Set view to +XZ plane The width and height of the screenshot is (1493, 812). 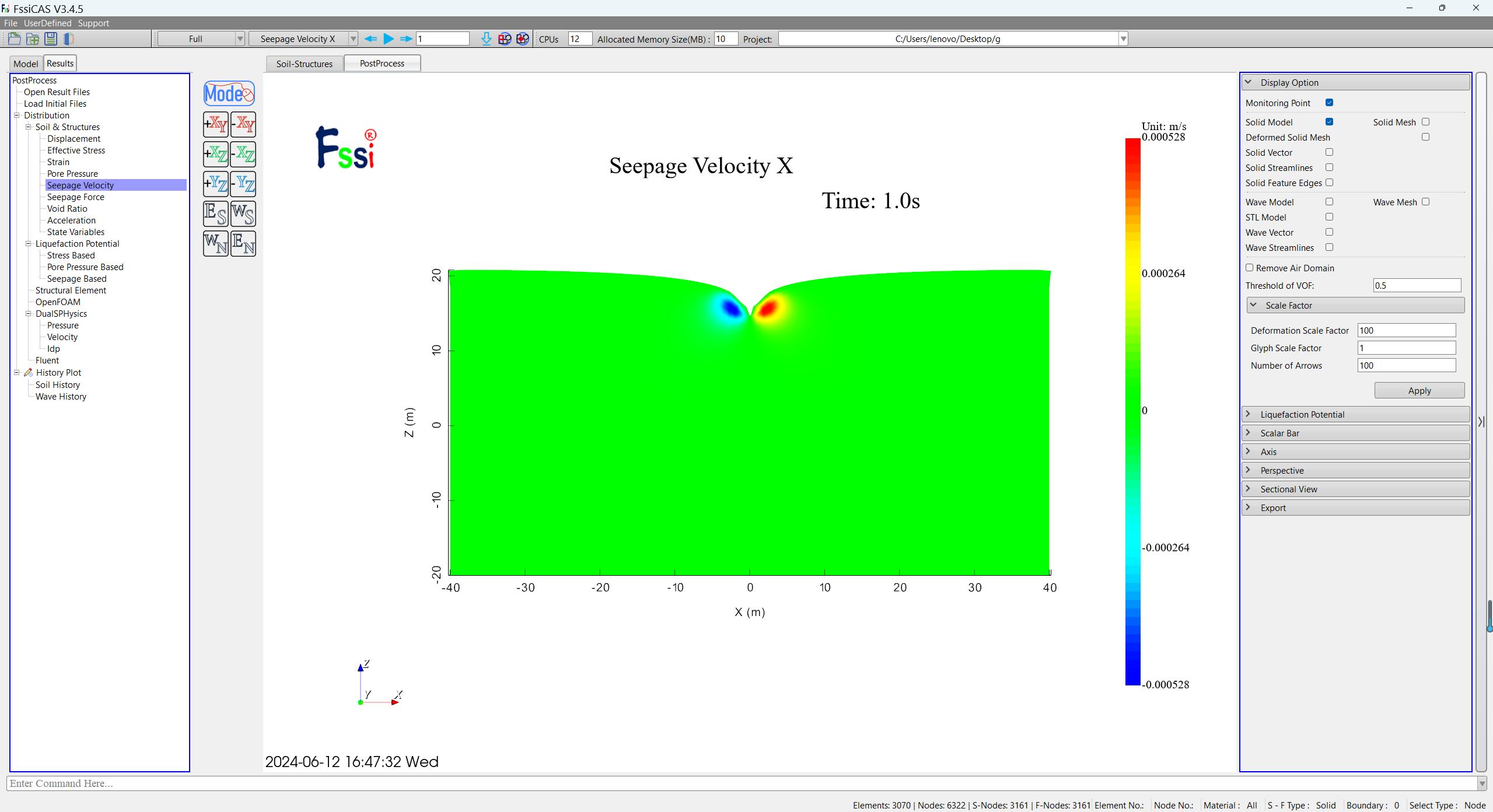(216, 154)
